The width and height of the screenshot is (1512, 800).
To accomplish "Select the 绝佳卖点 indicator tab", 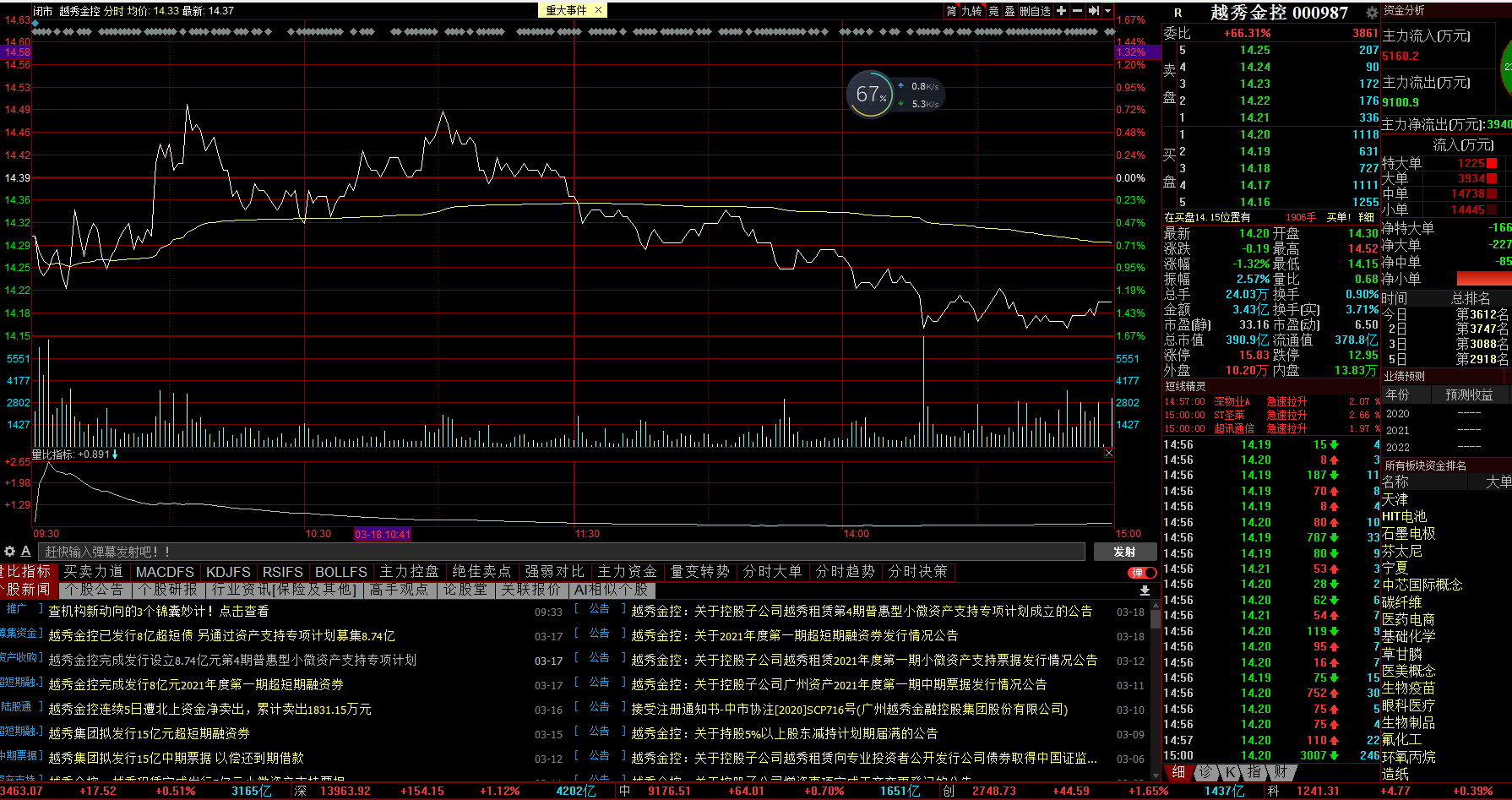I will [x=482, y=572].
